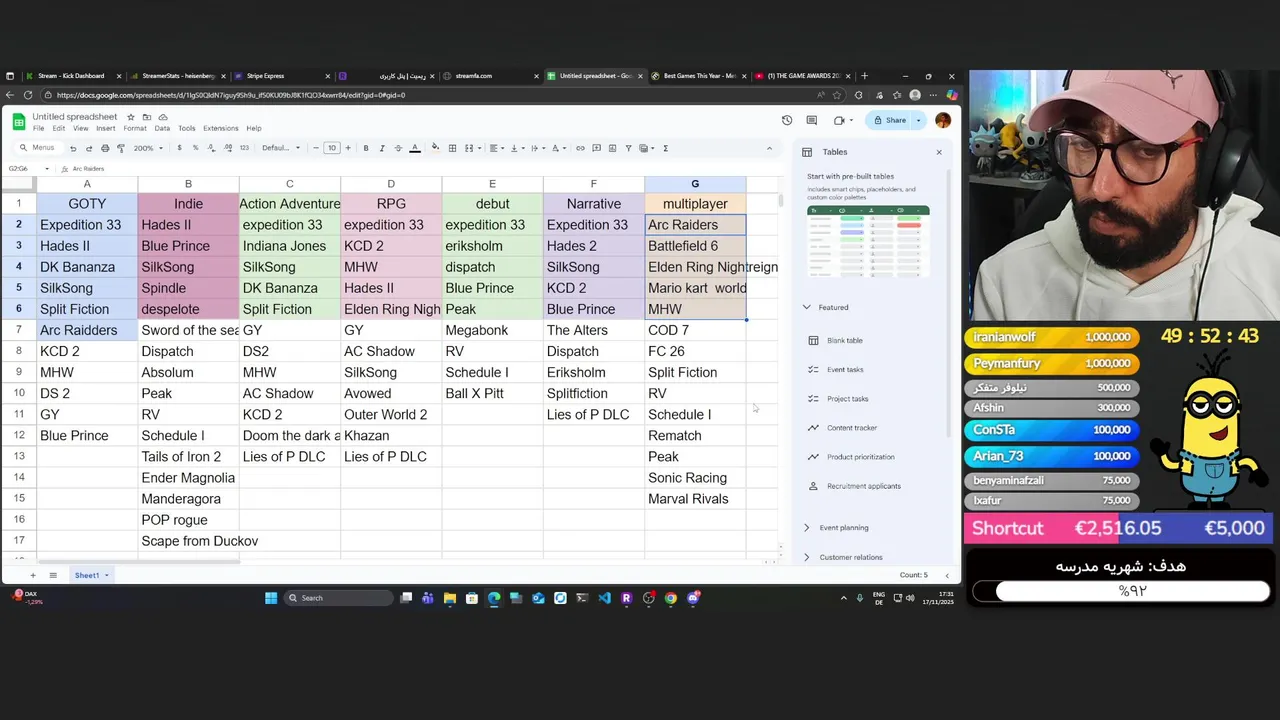Insert chart from toolbar
Image resolution: width=1280 pixels, height=720 pixels.
612,148
